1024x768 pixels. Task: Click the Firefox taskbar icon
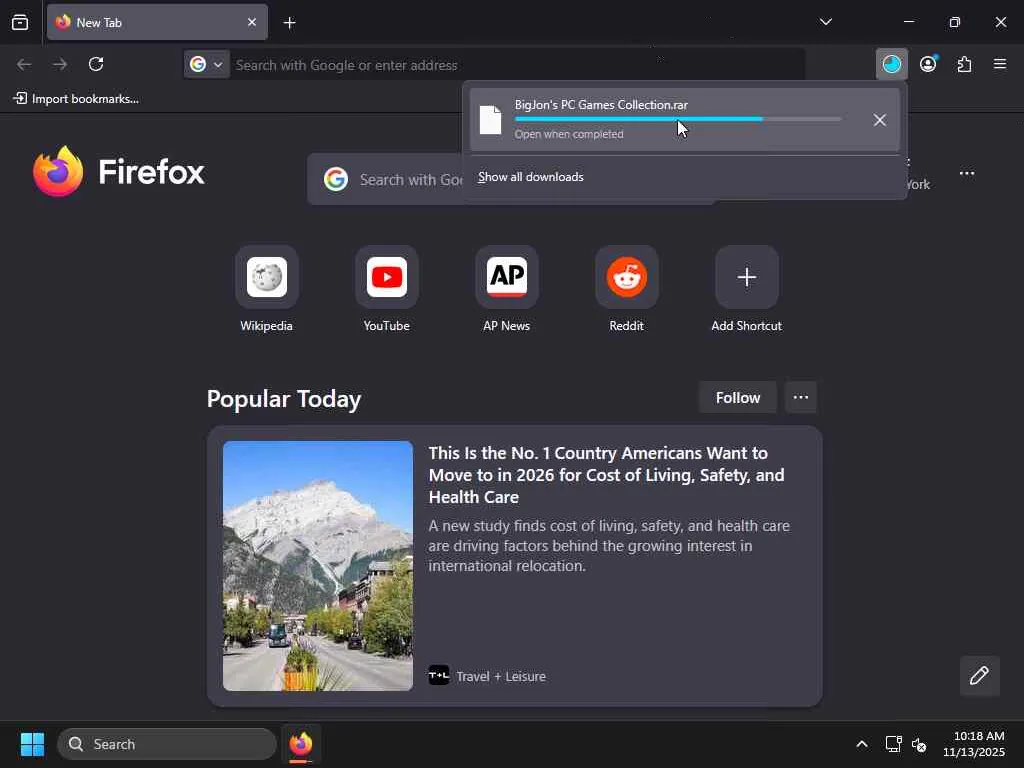[300, 744]
